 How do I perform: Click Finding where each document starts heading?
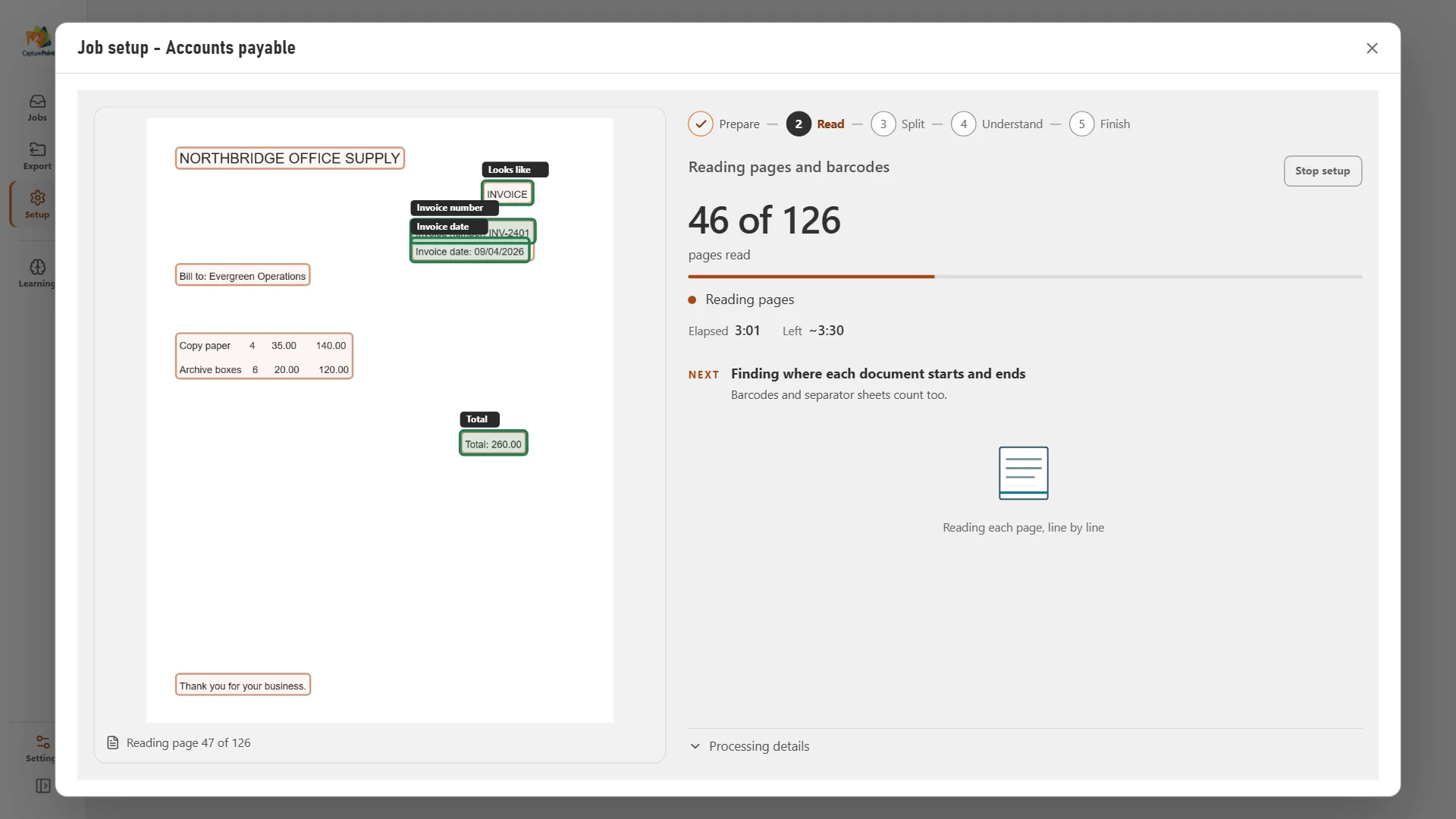pos(877,374)
